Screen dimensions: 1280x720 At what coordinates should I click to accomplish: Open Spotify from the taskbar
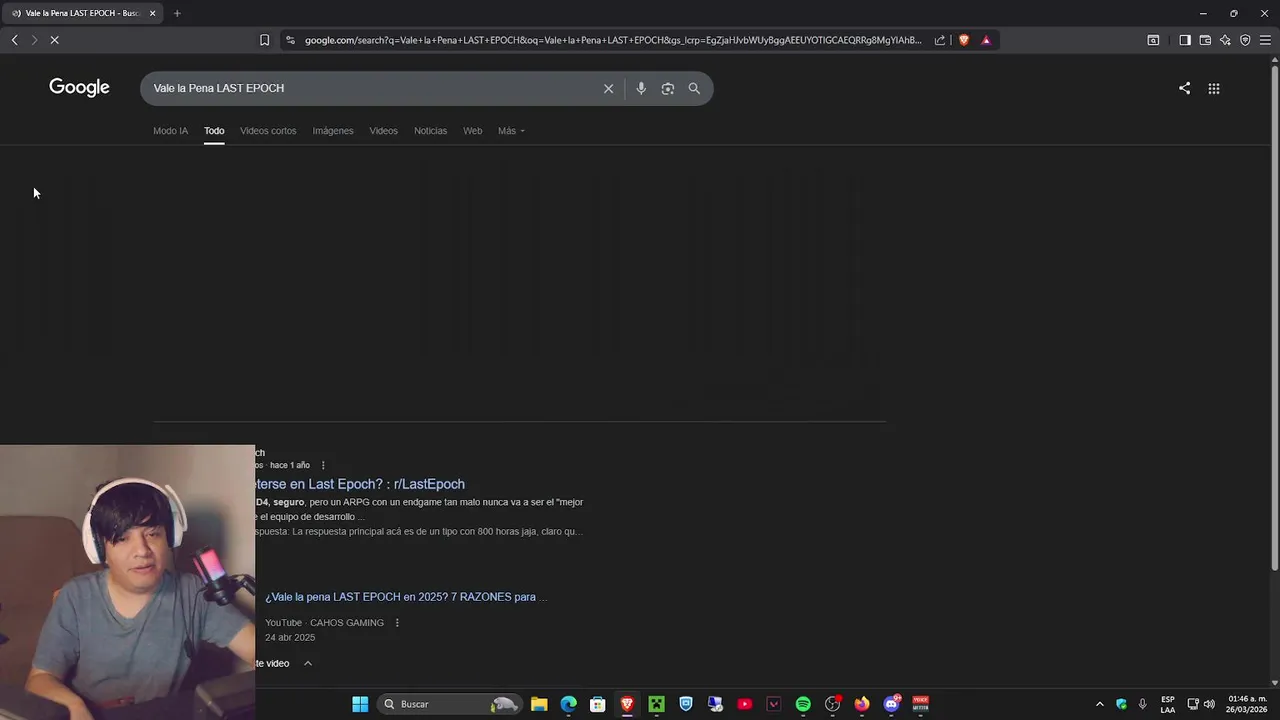pos(803,704)
